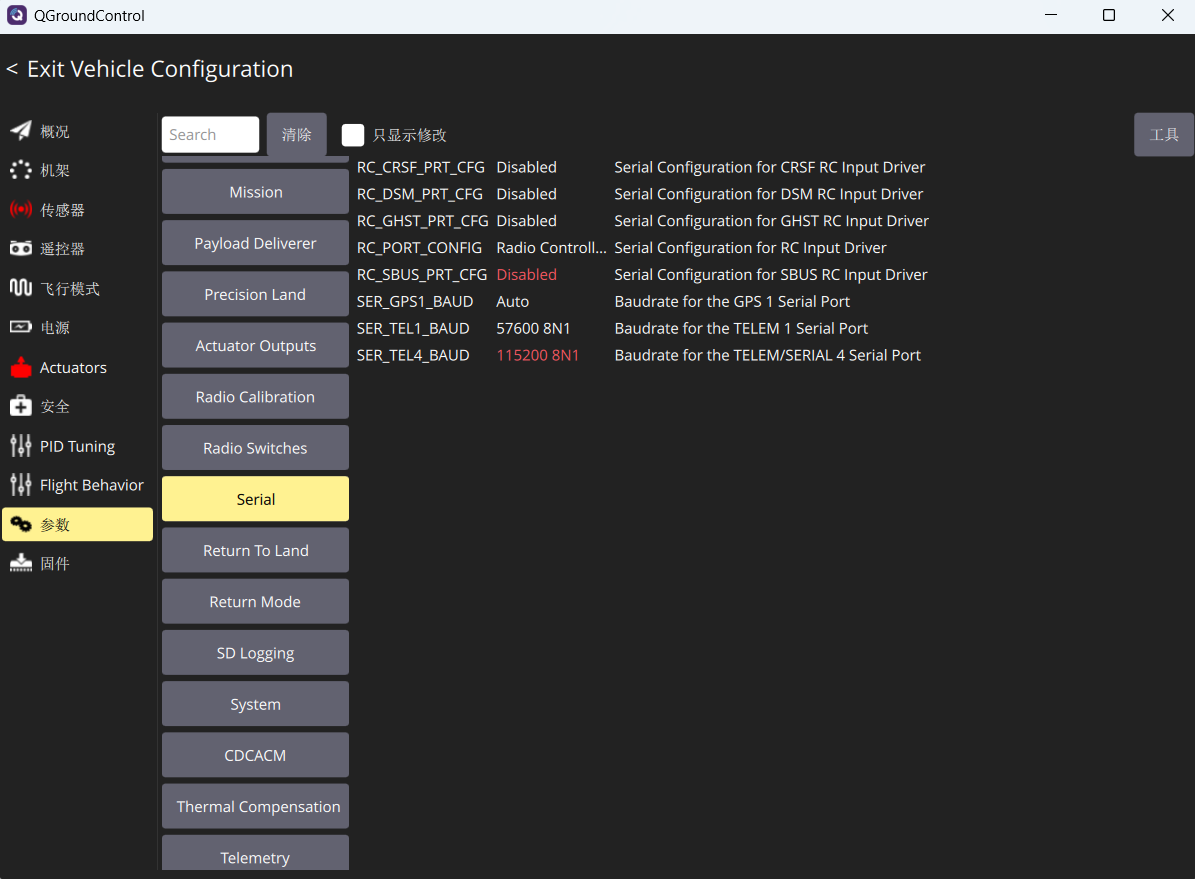Open the 工具 tools button
The width and height of the screenshot is (1195, 879).
point(1164,135)
